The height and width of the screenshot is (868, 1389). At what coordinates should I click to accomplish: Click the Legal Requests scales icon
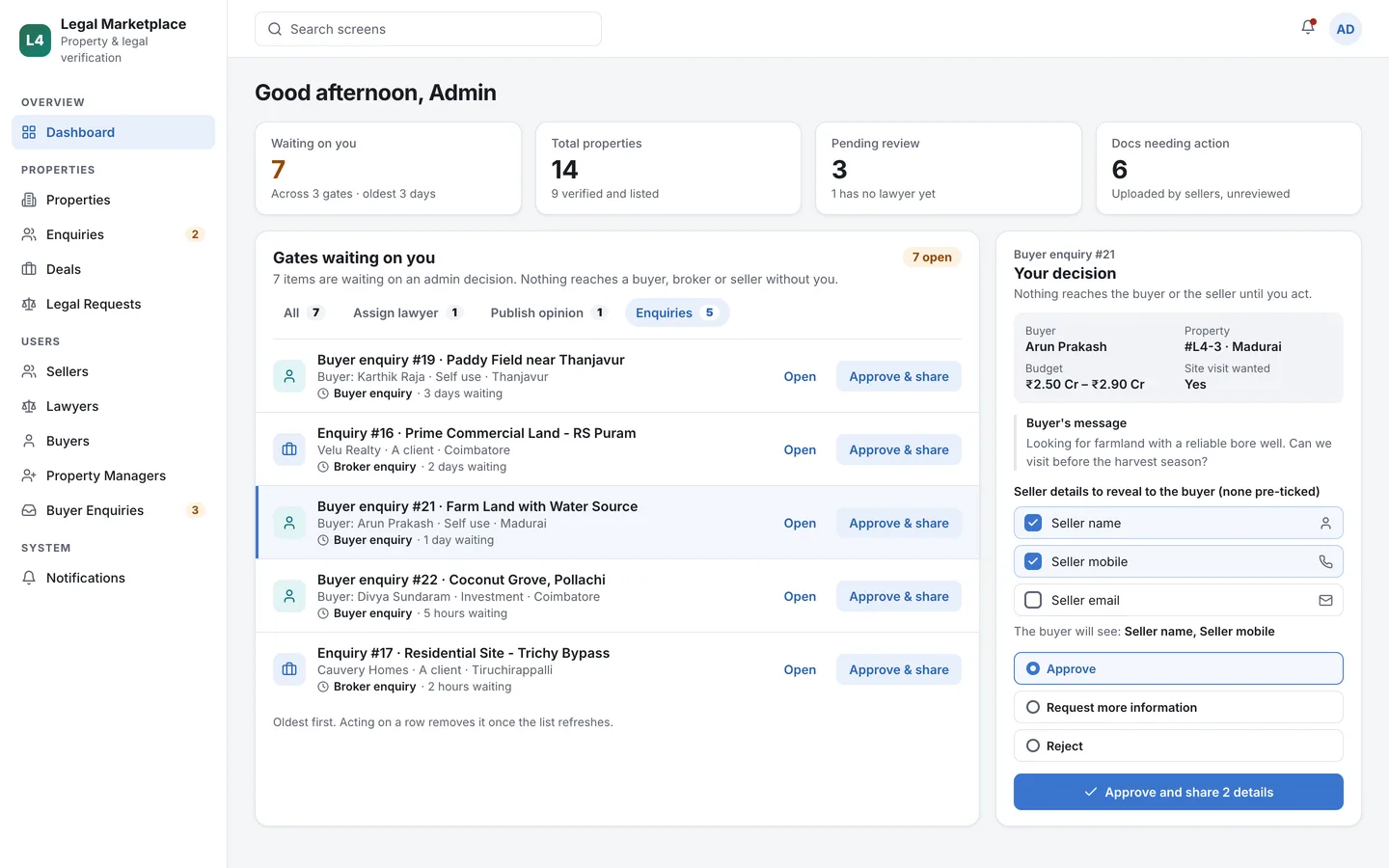[x=29, y=304]
